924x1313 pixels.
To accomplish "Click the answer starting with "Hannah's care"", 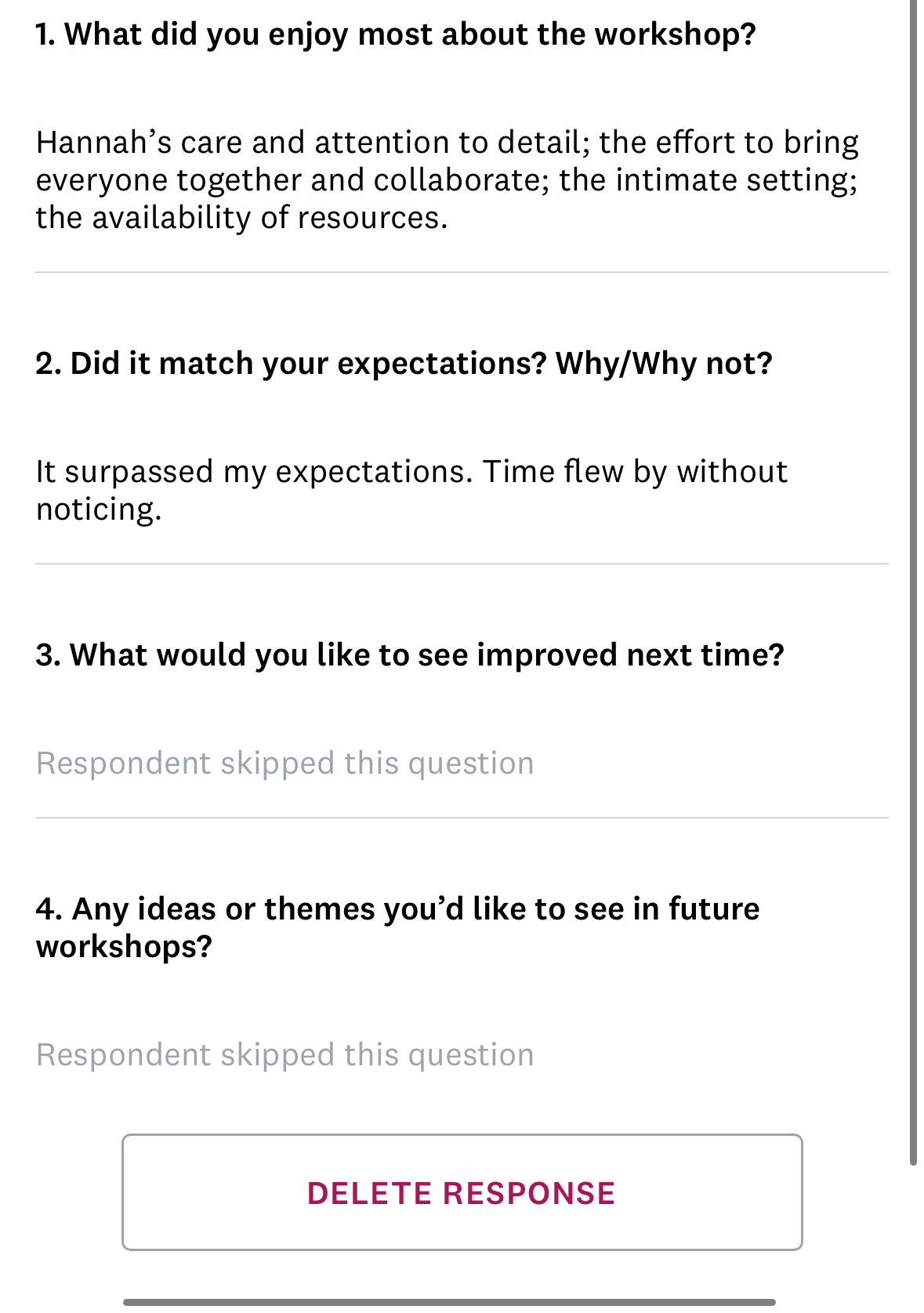I will (447, 180).
